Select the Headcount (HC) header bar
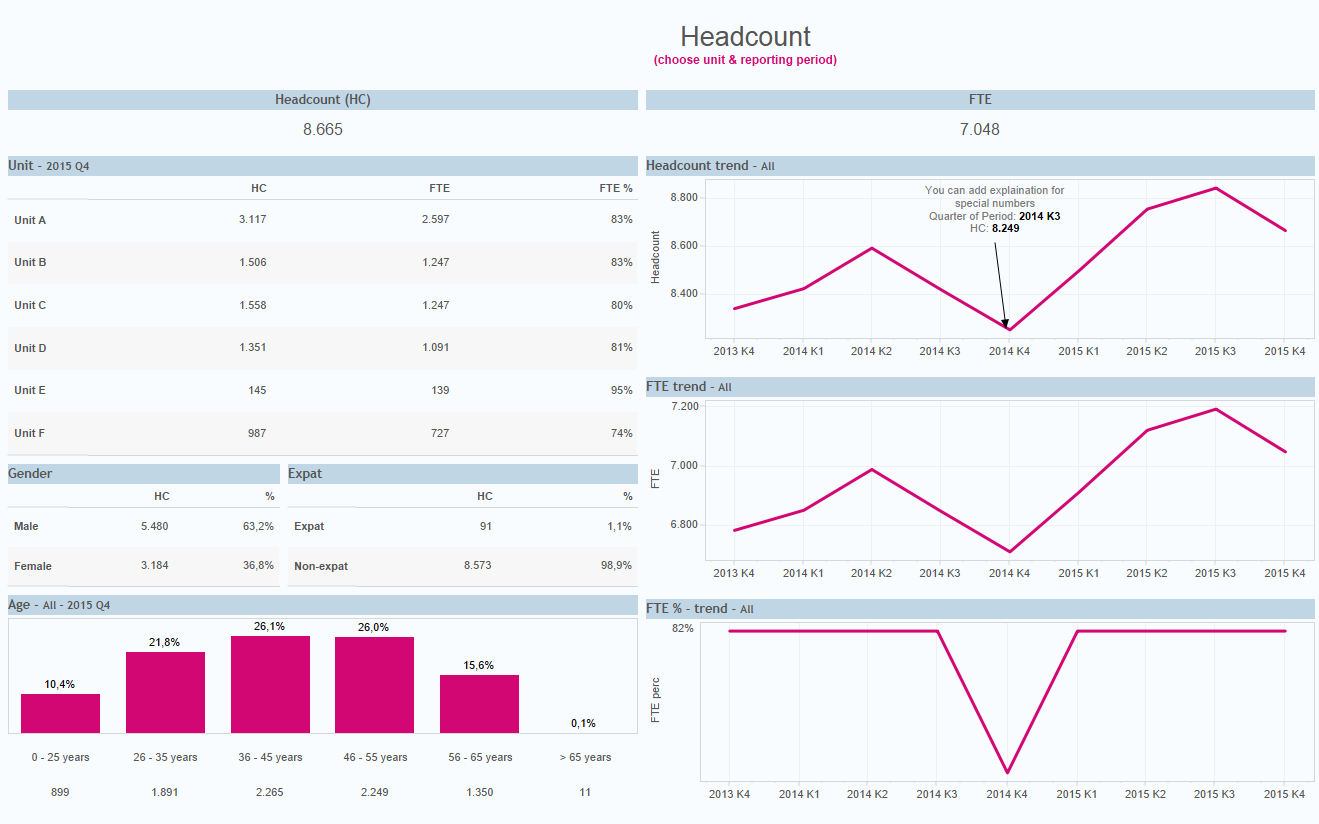The height and width of the screenshot is (824, 1319). (x=323, y=100)
